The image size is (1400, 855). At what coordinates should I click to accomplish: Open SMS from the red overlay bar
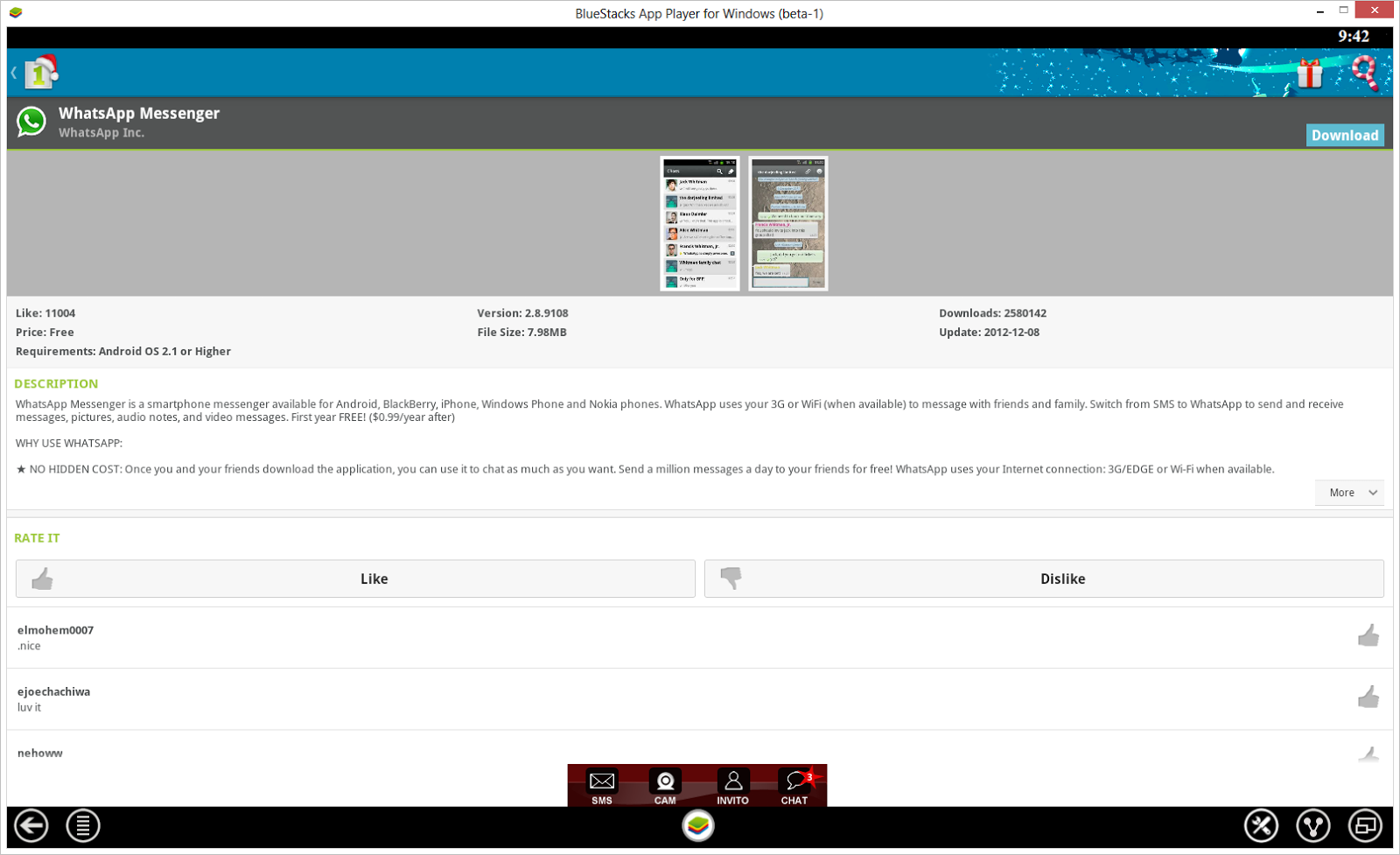[x=602, y=786]
